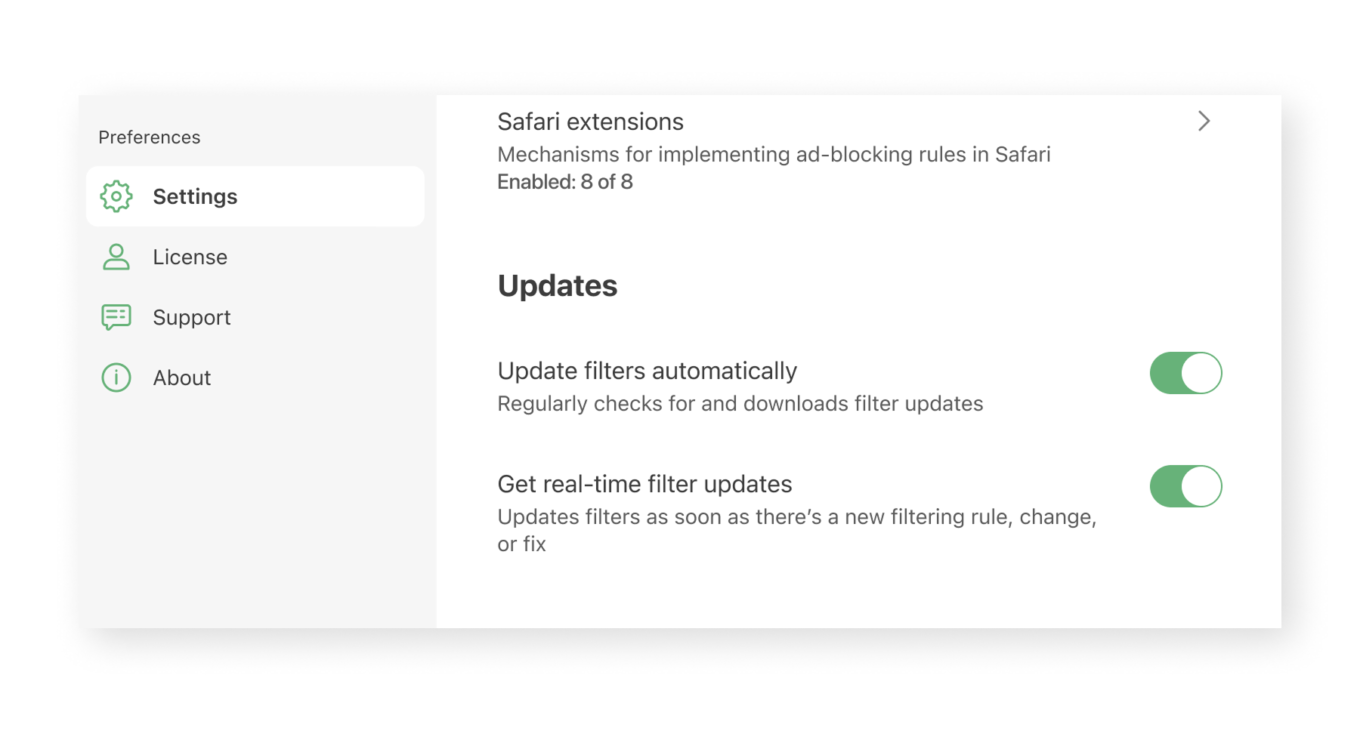Select Settings in the Preferences sidebar
The height and width of the screenshot is (755, 1360).
tap(195, 197)
